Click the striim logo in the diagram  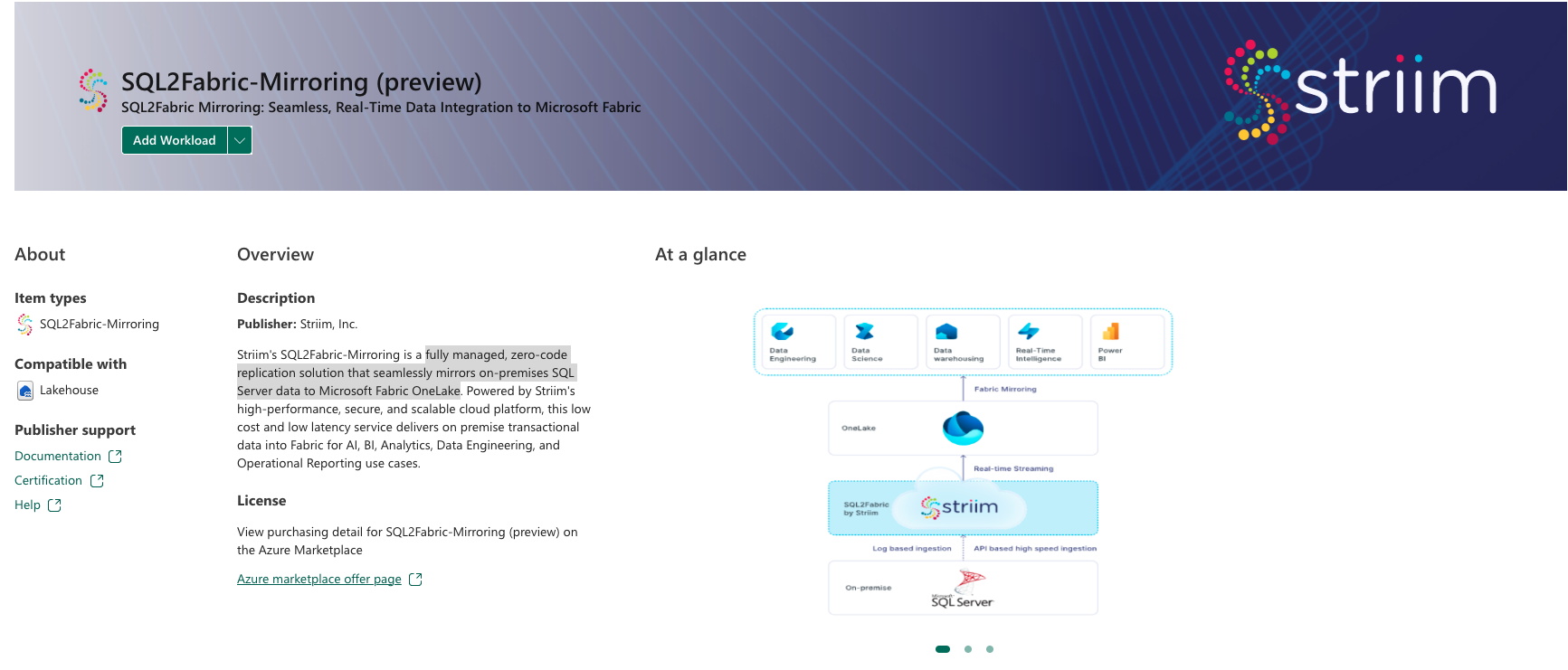click(959, 508)
